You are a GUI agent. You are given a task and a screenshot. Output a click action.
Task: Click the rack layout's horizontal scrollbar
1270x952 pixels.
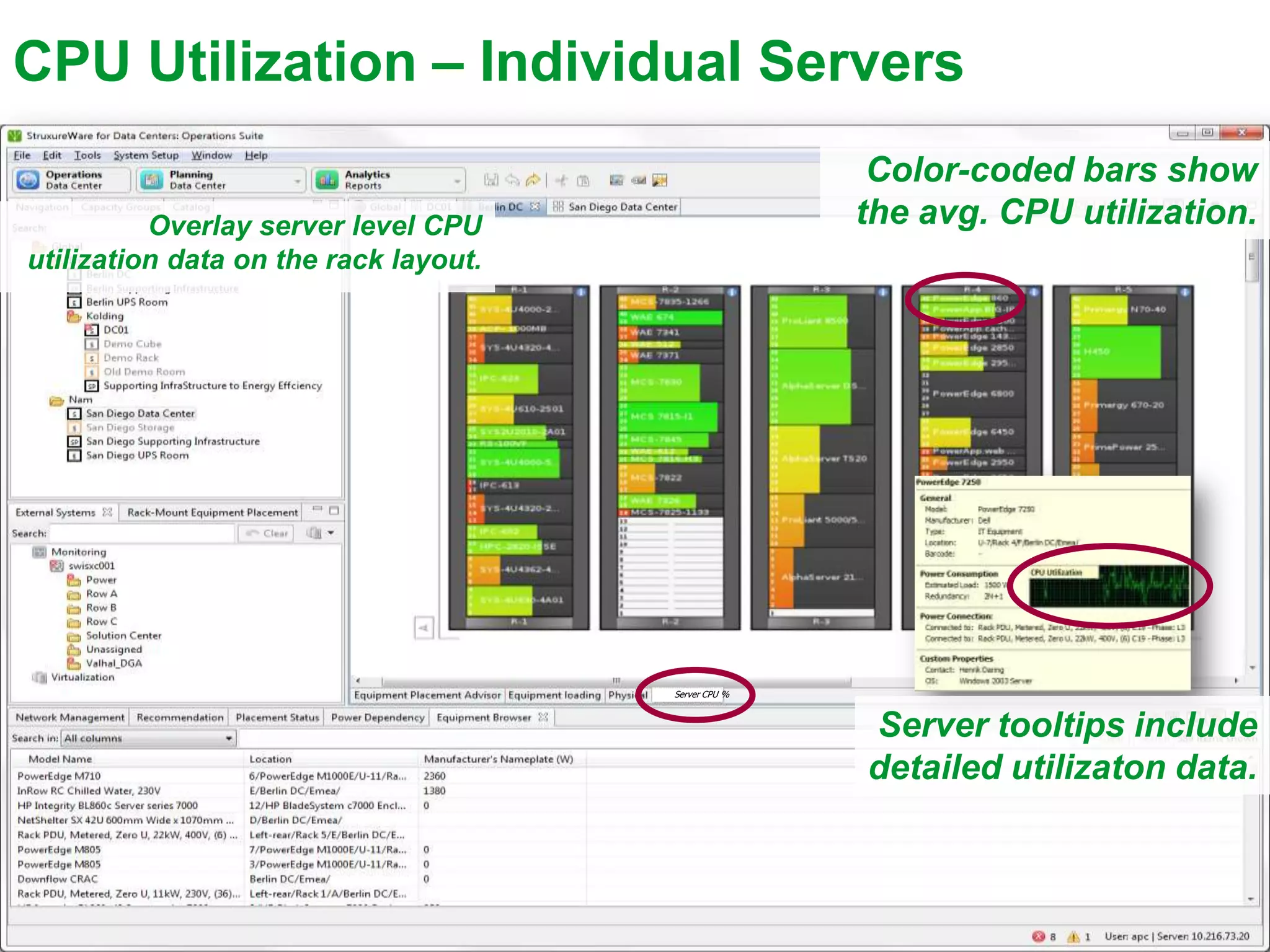coord(616,681)
